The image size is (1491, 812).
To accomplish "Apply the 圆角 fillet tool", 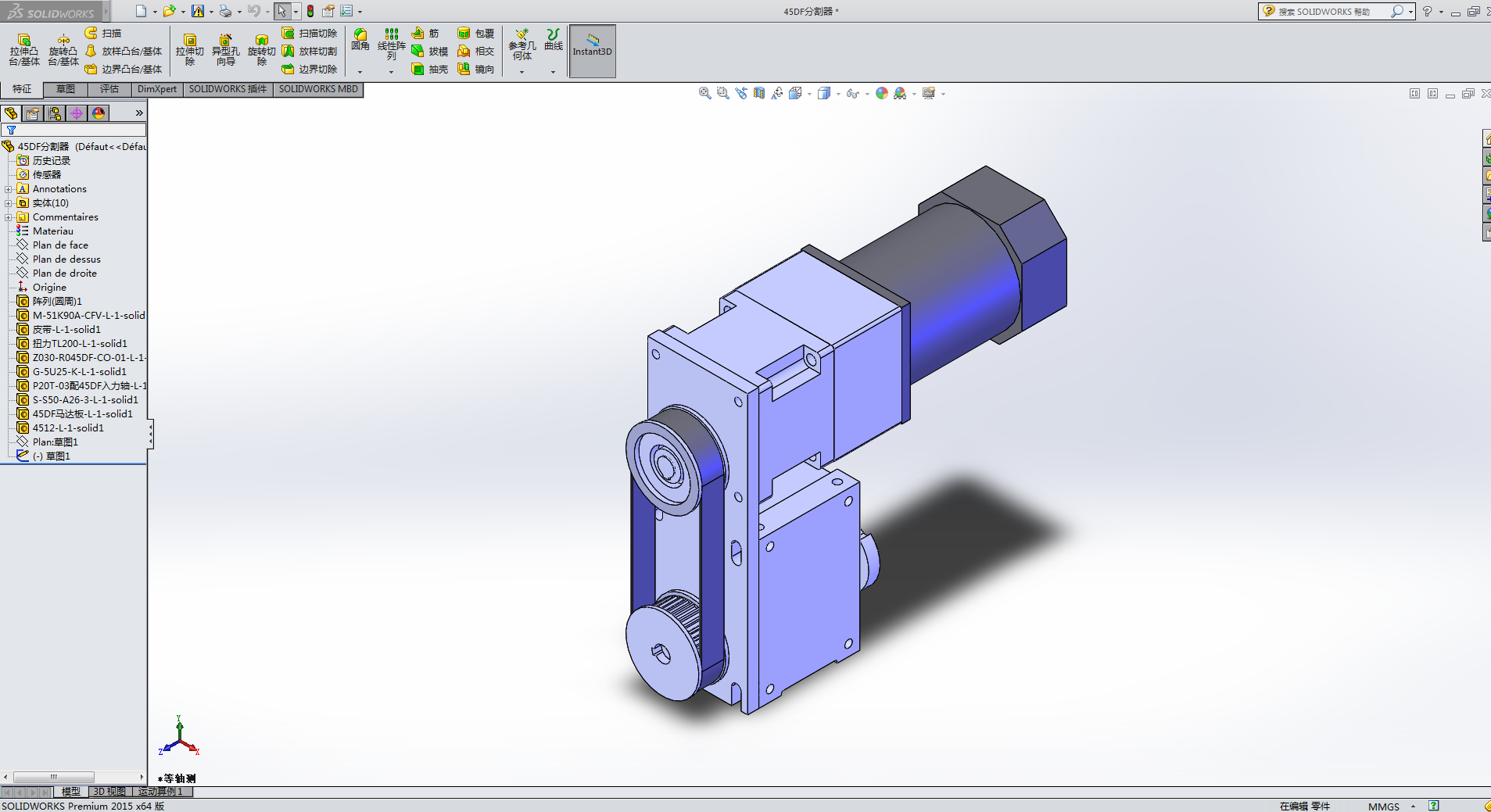I will pyautogui.click(x=360, y=40).
